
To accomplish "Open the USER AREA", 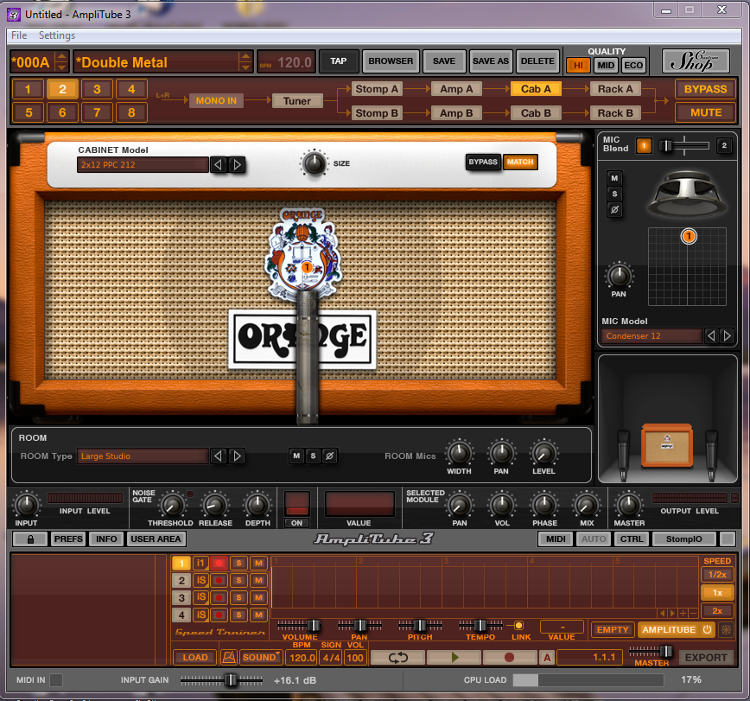I will [156, 539].
